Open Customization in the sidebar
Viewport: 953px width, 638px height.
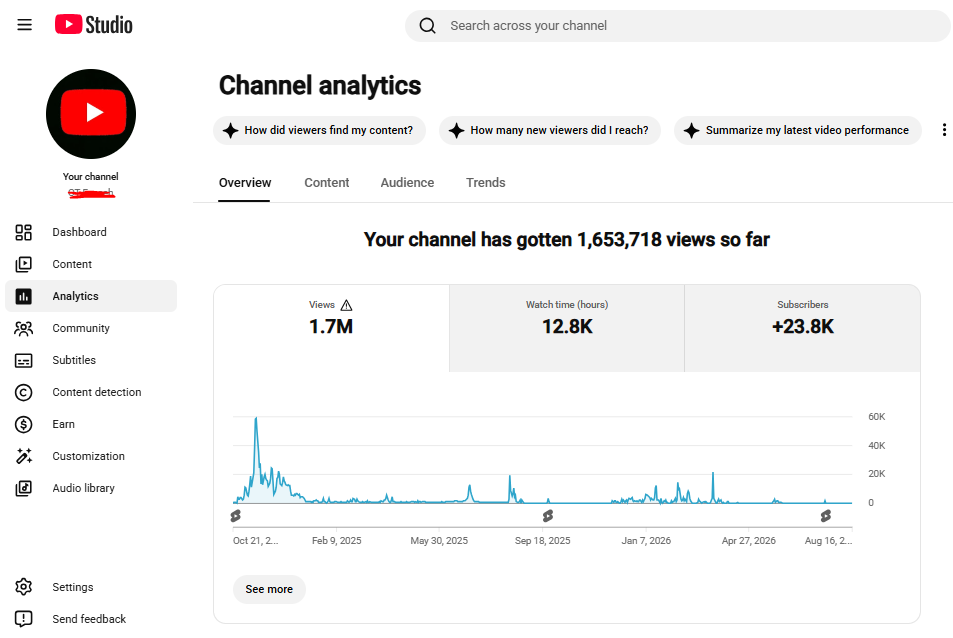click(91, 456)
